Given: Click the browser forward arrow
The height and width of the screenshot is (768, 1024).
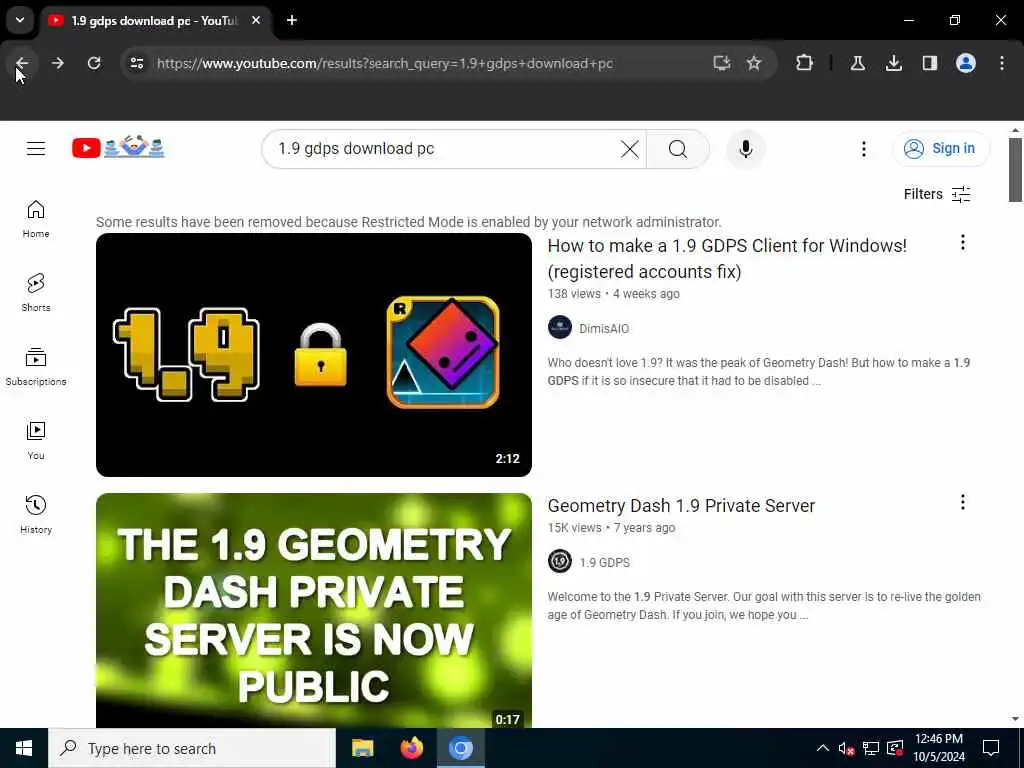Looking at the screenshot, I should click(x=57, y=63).
